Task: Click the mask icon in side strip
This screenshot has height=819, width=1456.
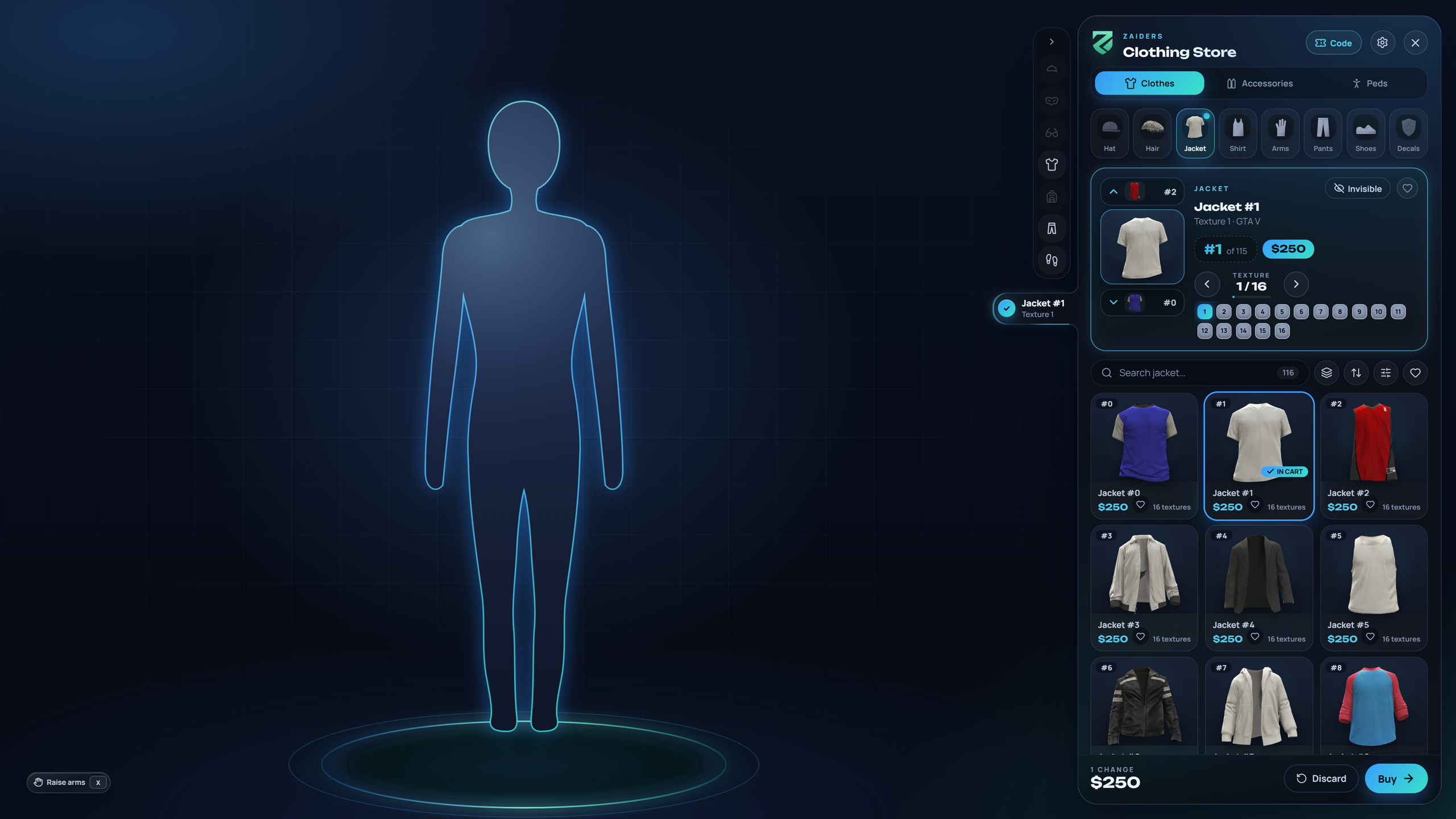Action: 1052,101
